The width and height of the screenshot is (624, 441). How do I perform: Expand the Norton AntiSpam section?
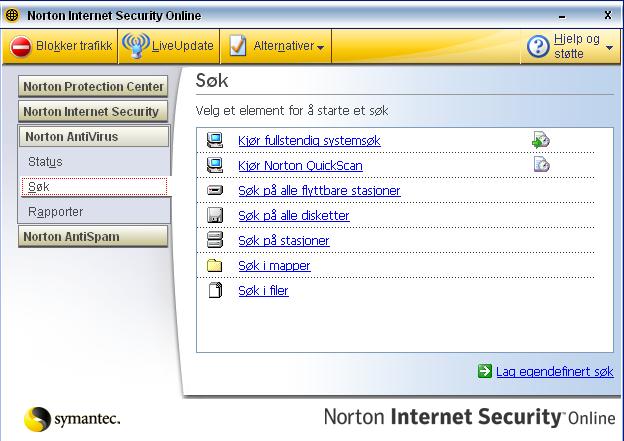(93, 236)
